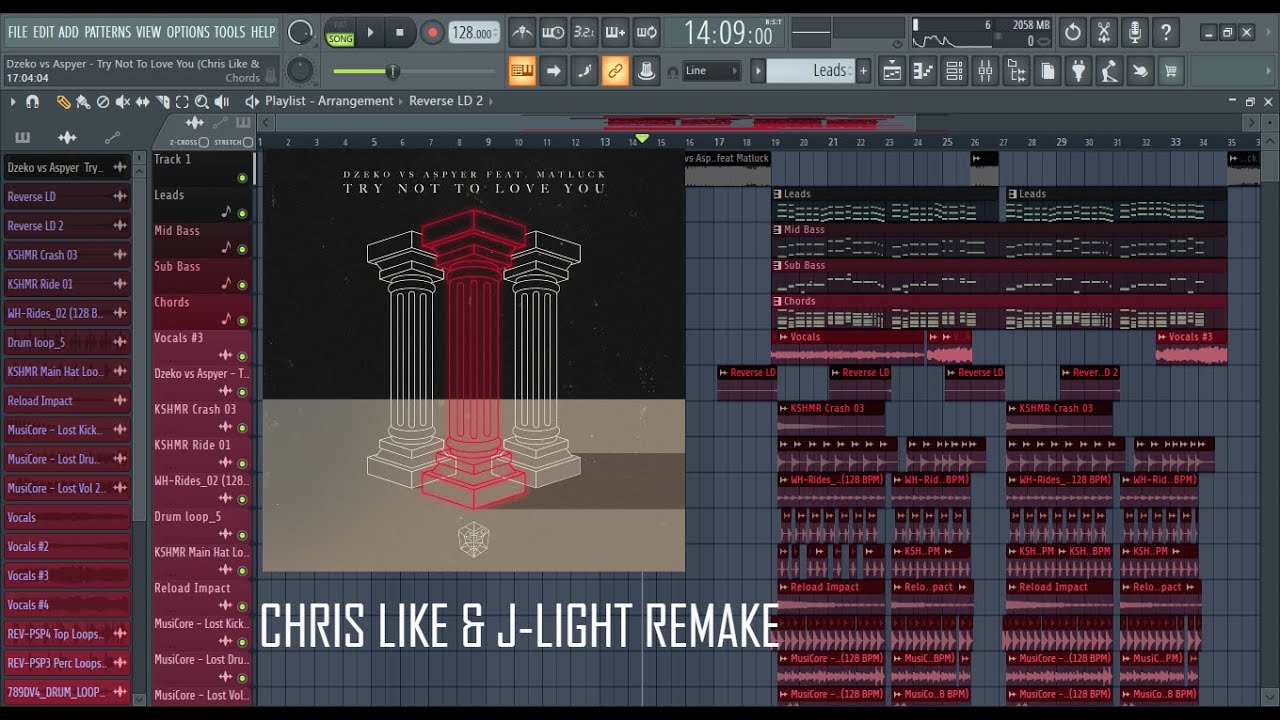
Task: Open the FILE menu
Action: point(18,32)
